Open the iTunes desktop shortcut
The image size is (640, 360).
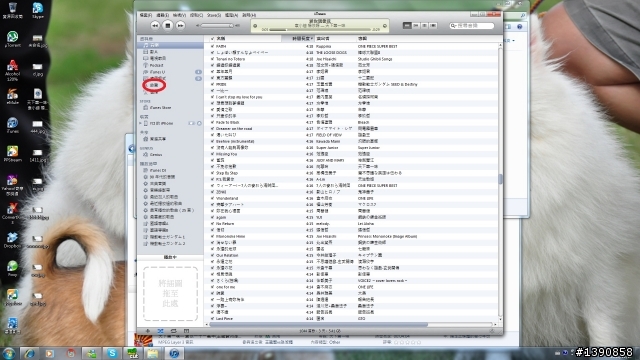(12, 126)
